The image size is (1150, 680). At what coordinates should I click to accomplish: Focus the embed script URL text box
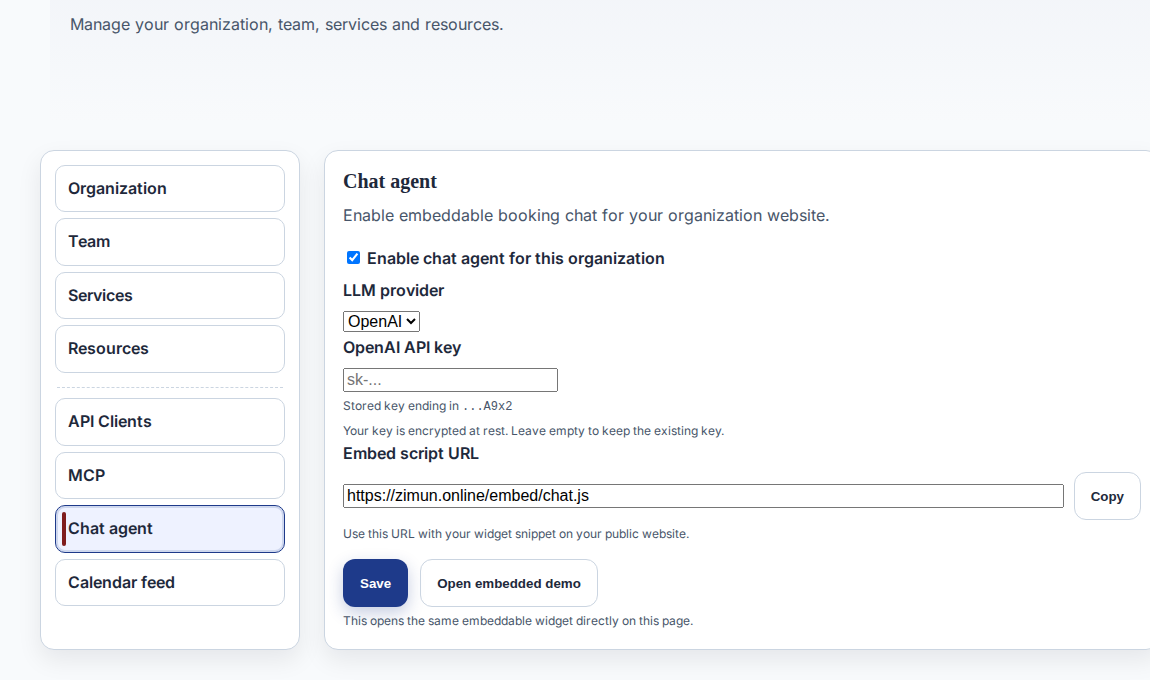703,495
